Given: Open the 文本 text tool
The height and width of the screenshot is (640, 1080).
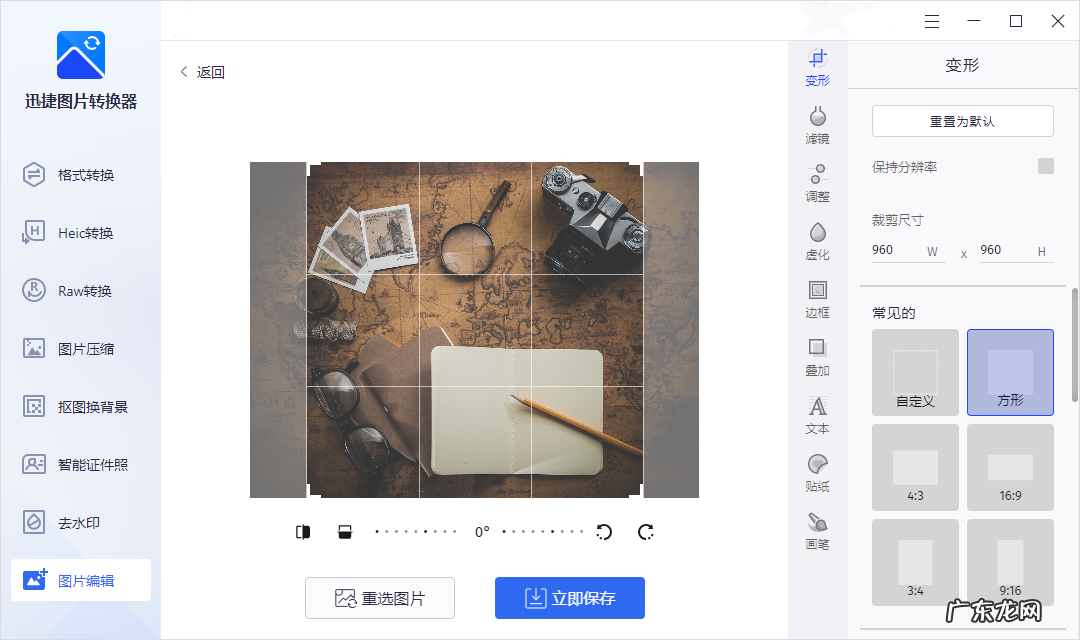Looking at the screenshot, I should coord(817,414).
